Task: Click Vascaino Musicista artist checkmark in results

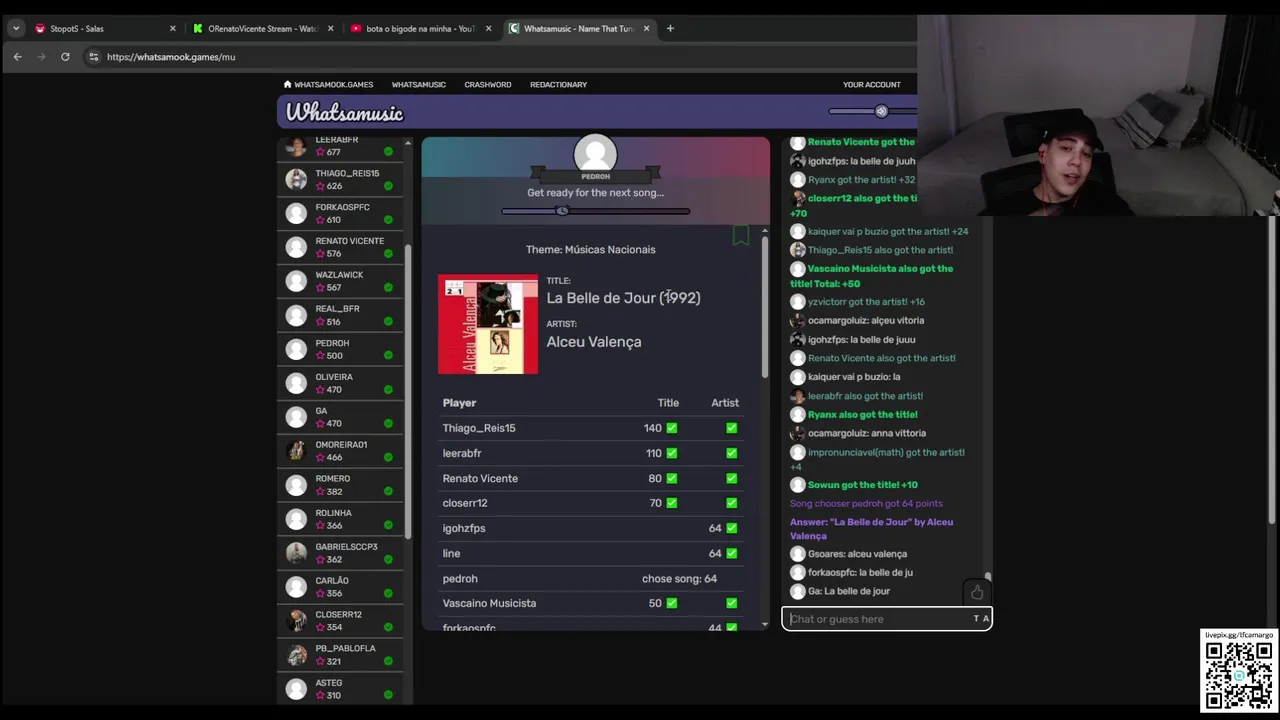Action: (x=732, y=603)
